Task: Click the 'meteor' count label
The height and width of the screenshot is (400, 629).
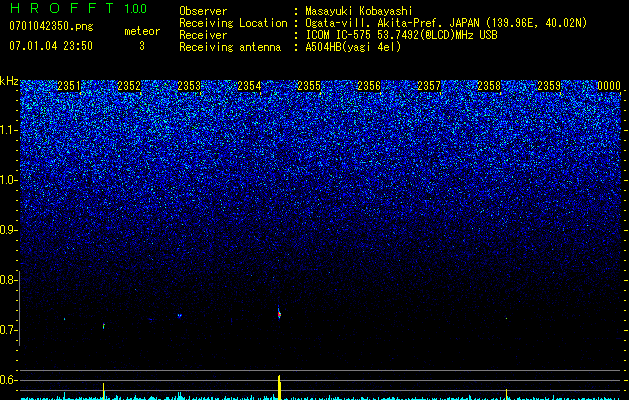Action: coord(142,31)
